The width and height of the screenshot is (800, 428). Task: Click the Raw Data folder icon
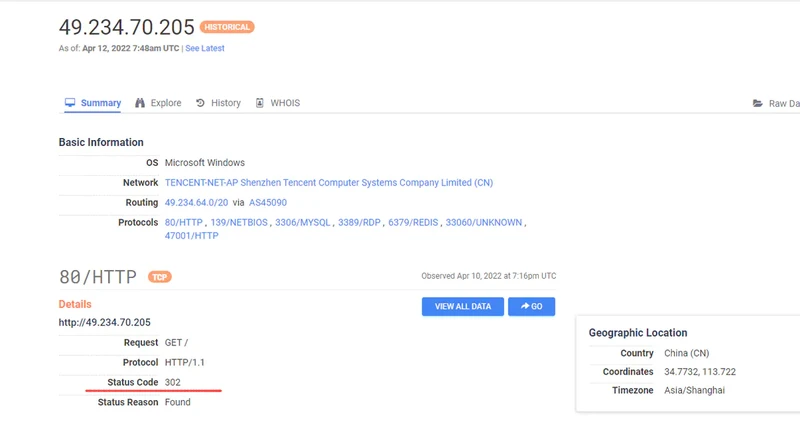click(x=758, y=103)
